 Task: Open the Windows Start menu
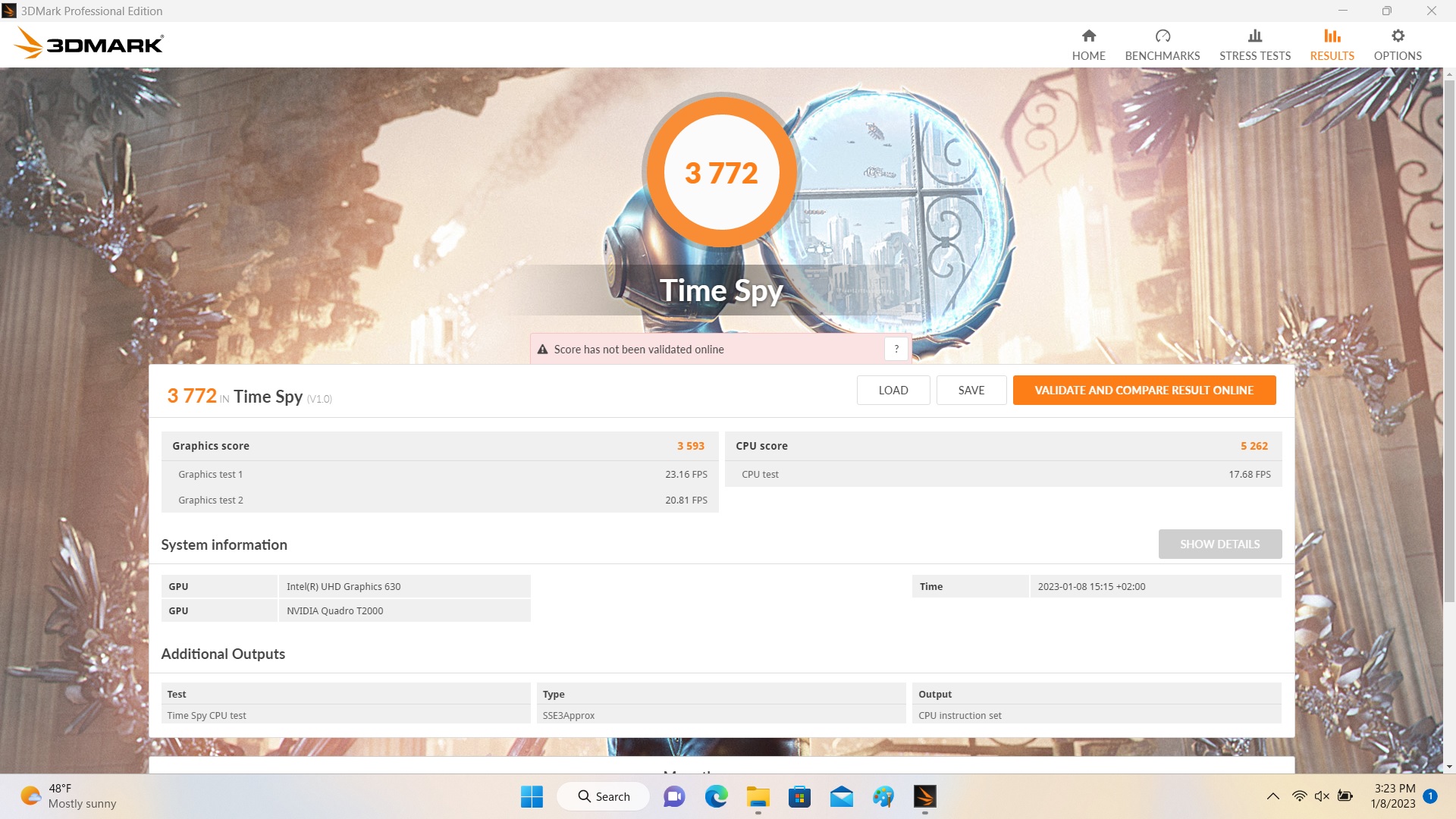532,796
